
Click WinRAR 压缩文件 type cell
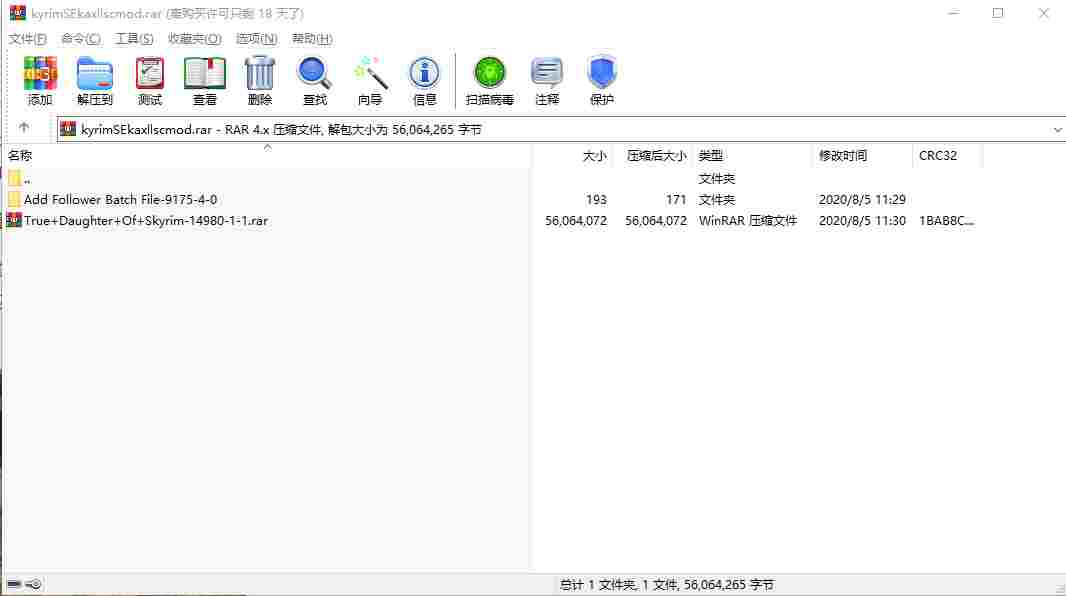coord(748,221)
